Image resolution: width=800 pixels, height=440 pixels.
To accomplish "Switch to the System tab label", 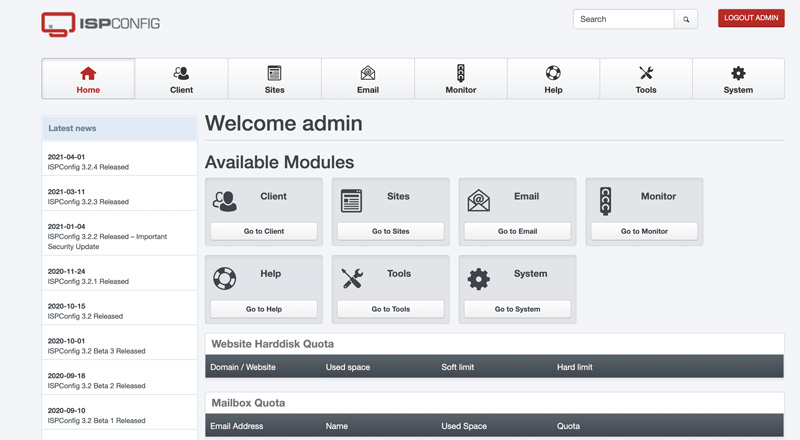I will [x=738, y=90].
